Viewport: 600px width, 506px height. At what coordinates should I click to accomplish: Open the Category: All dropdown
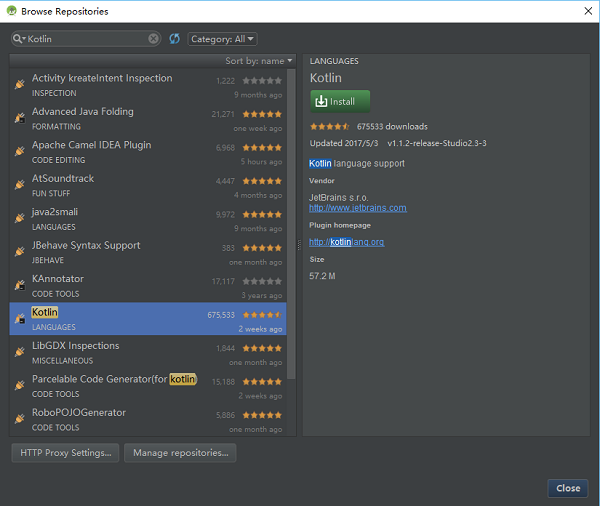[222, 39]
